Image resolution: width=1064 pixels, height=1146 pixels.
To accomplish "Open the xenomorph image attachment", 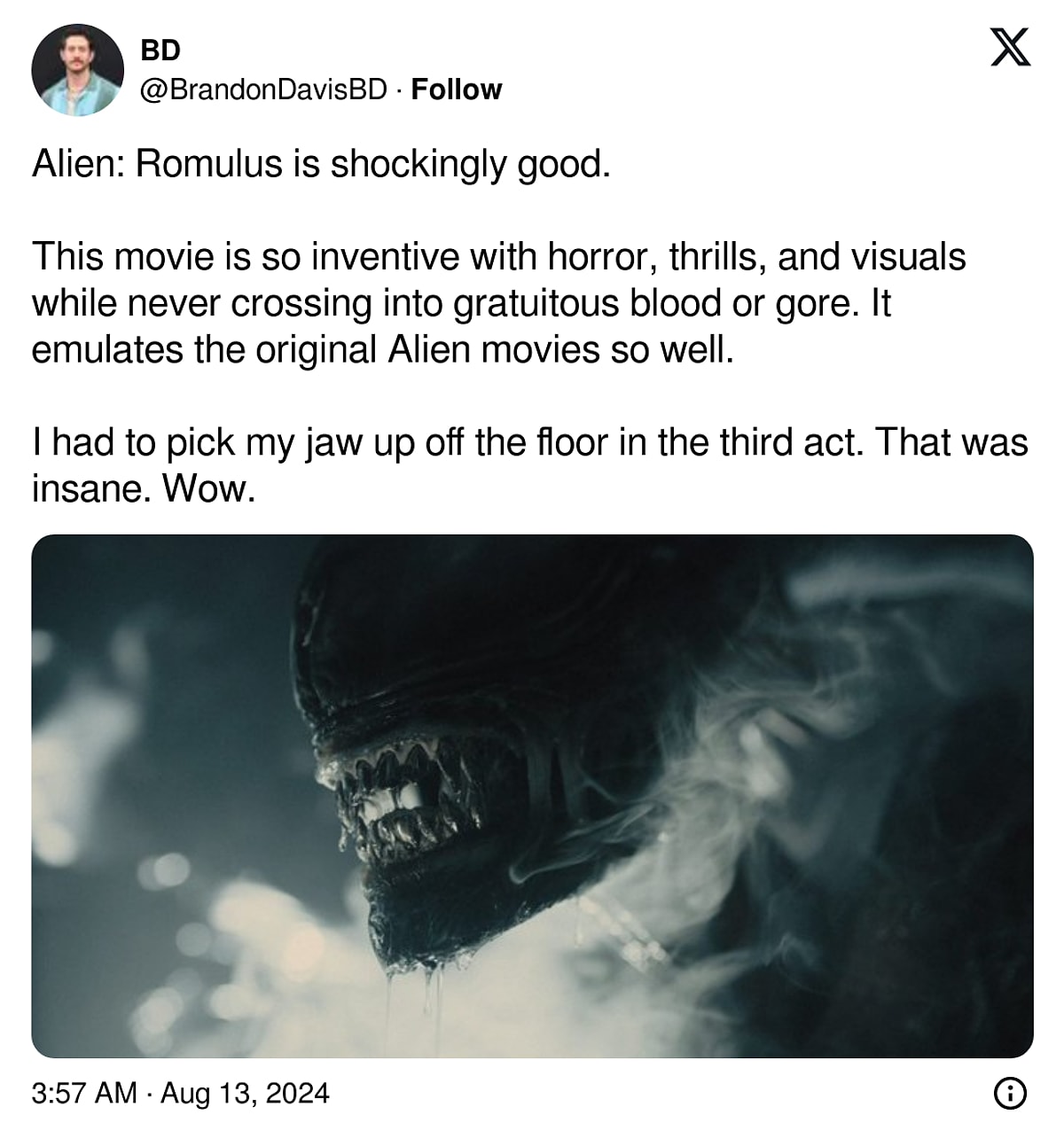I will [532, 795].
